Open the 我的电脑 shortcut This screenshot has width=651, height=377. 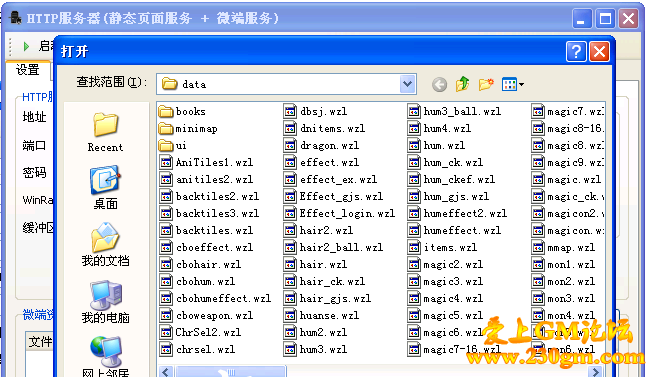105,302
